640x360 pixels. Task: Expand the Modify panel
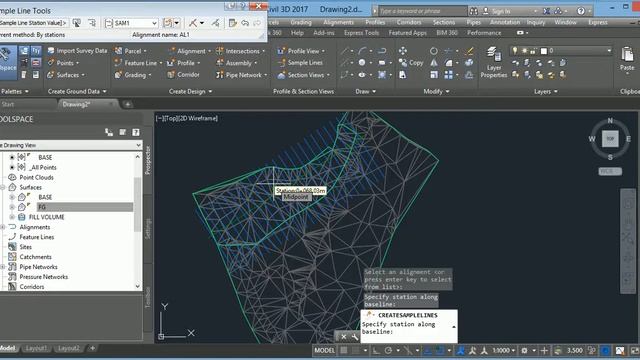click(x=436, y=91)
